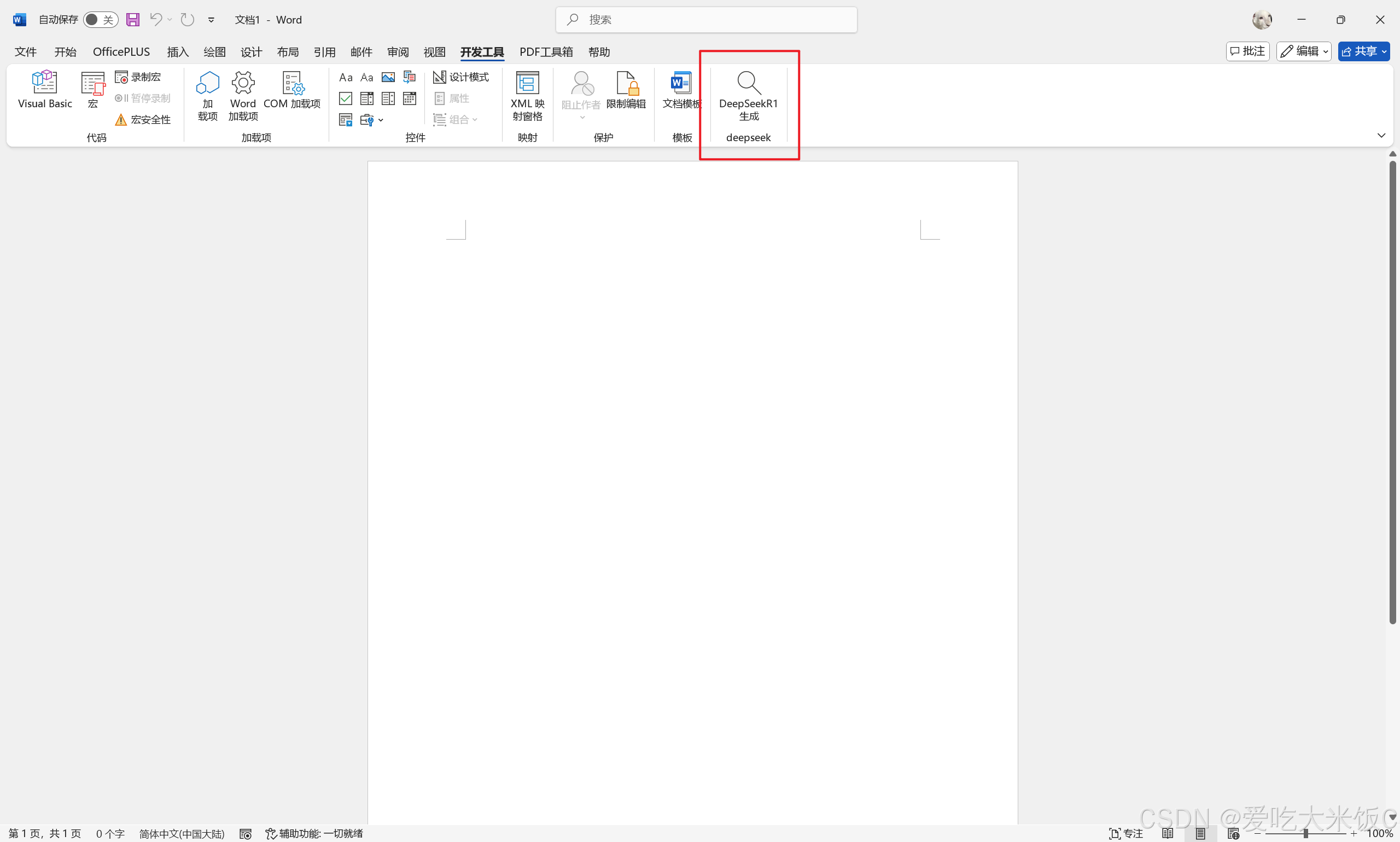Click 宏安全性 warning icon

click(x=121, y=120)
